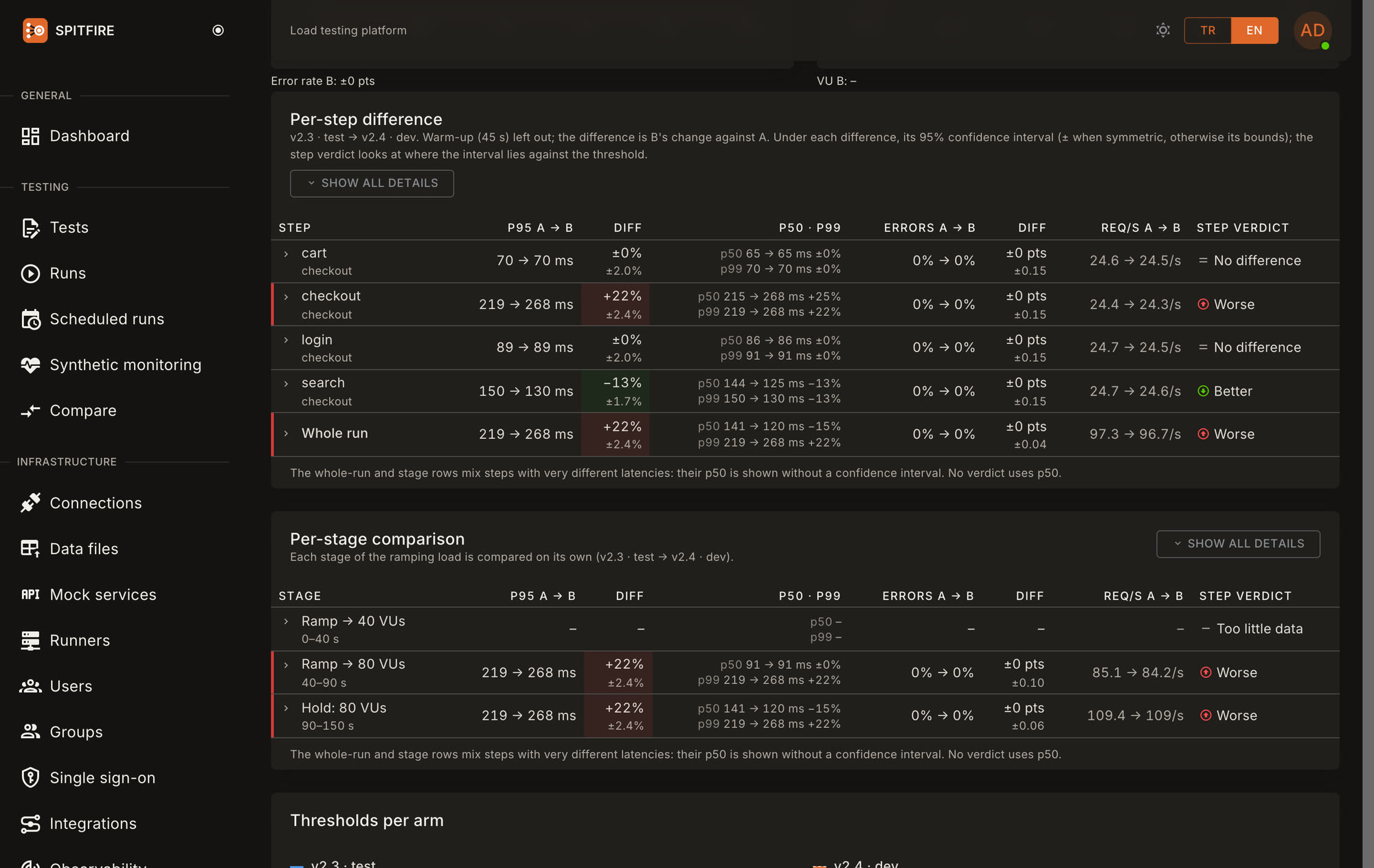Image resolution: width=1374 pixels, height=868 pixels.
Task: Open Synthetic monitoring heartbeat icon
Action: click(x=30, y=365)
